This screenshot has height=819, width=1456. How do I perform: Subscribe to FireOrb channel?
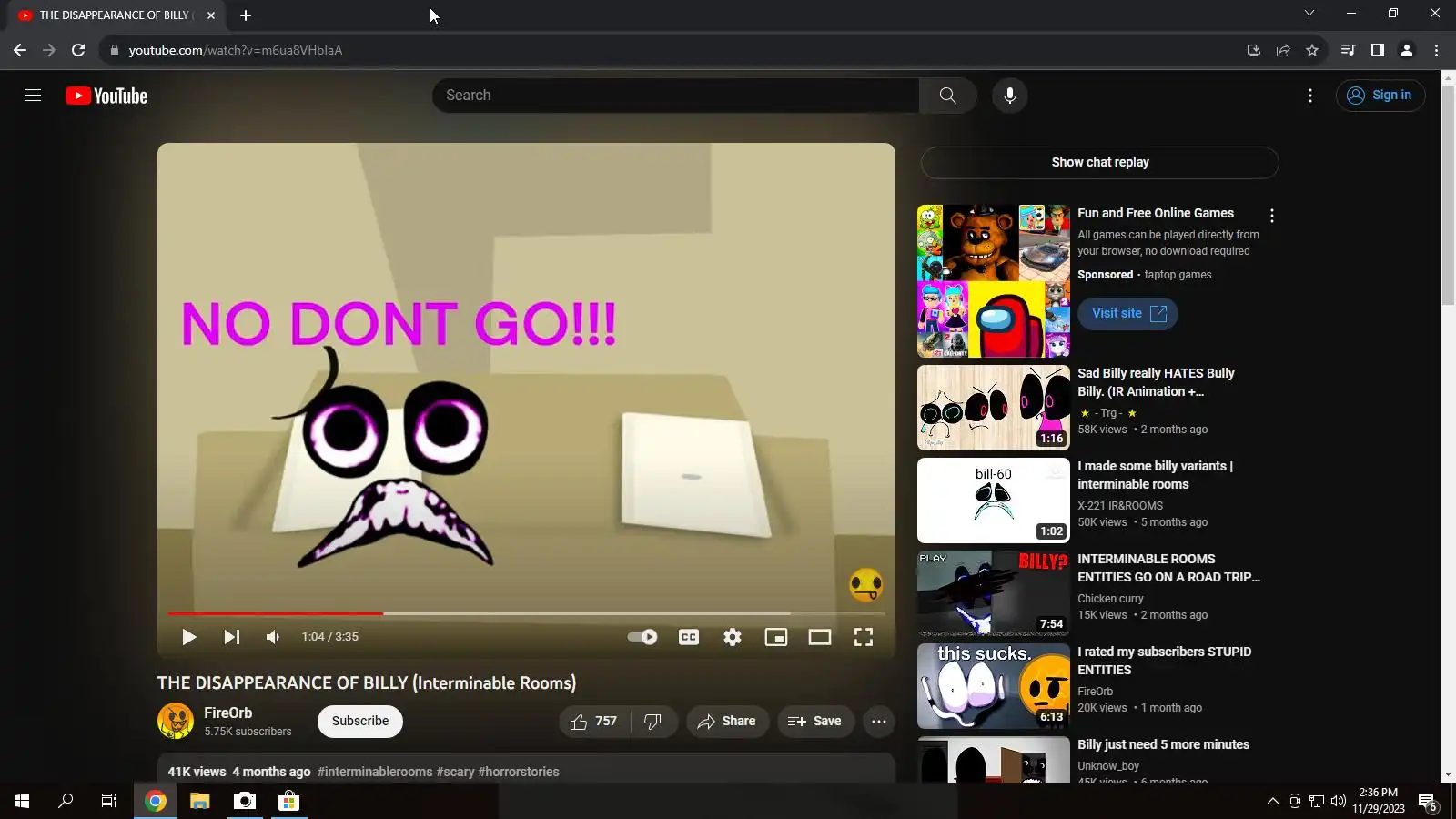pos(360,722)
